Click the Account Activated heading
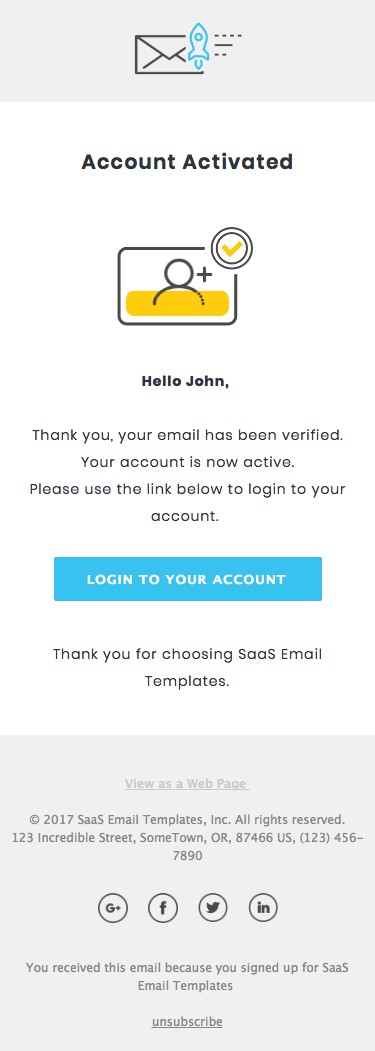 [187, 162]
